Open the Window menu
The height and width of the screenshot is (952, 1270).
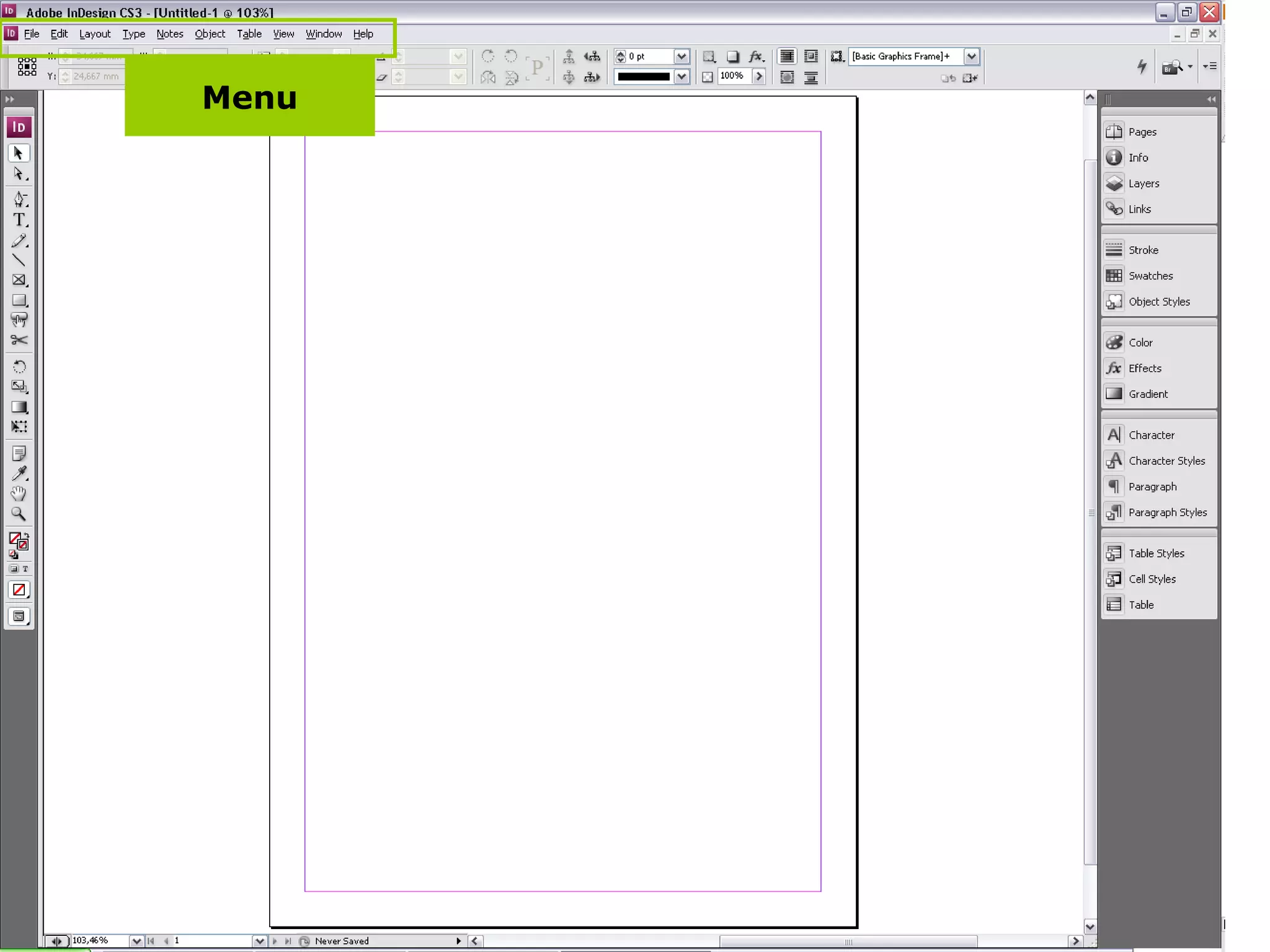[x=323, y=34]
